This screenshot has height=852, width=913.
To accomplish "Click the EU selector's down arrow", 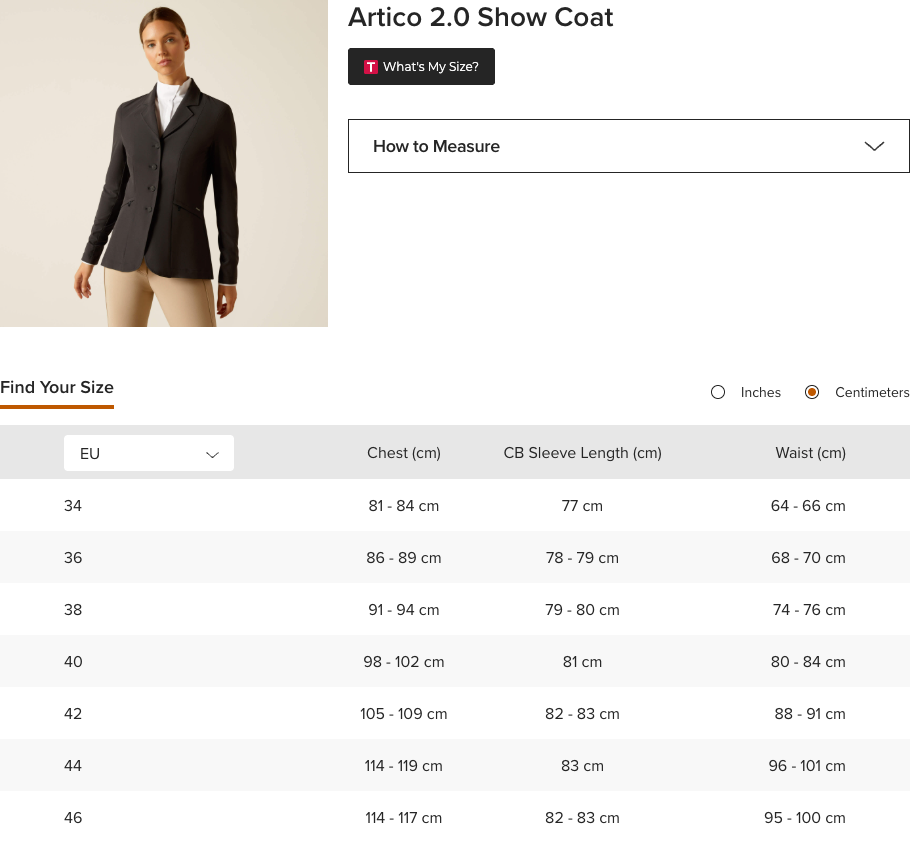I will pyautogui.click(x=212, y=454).
